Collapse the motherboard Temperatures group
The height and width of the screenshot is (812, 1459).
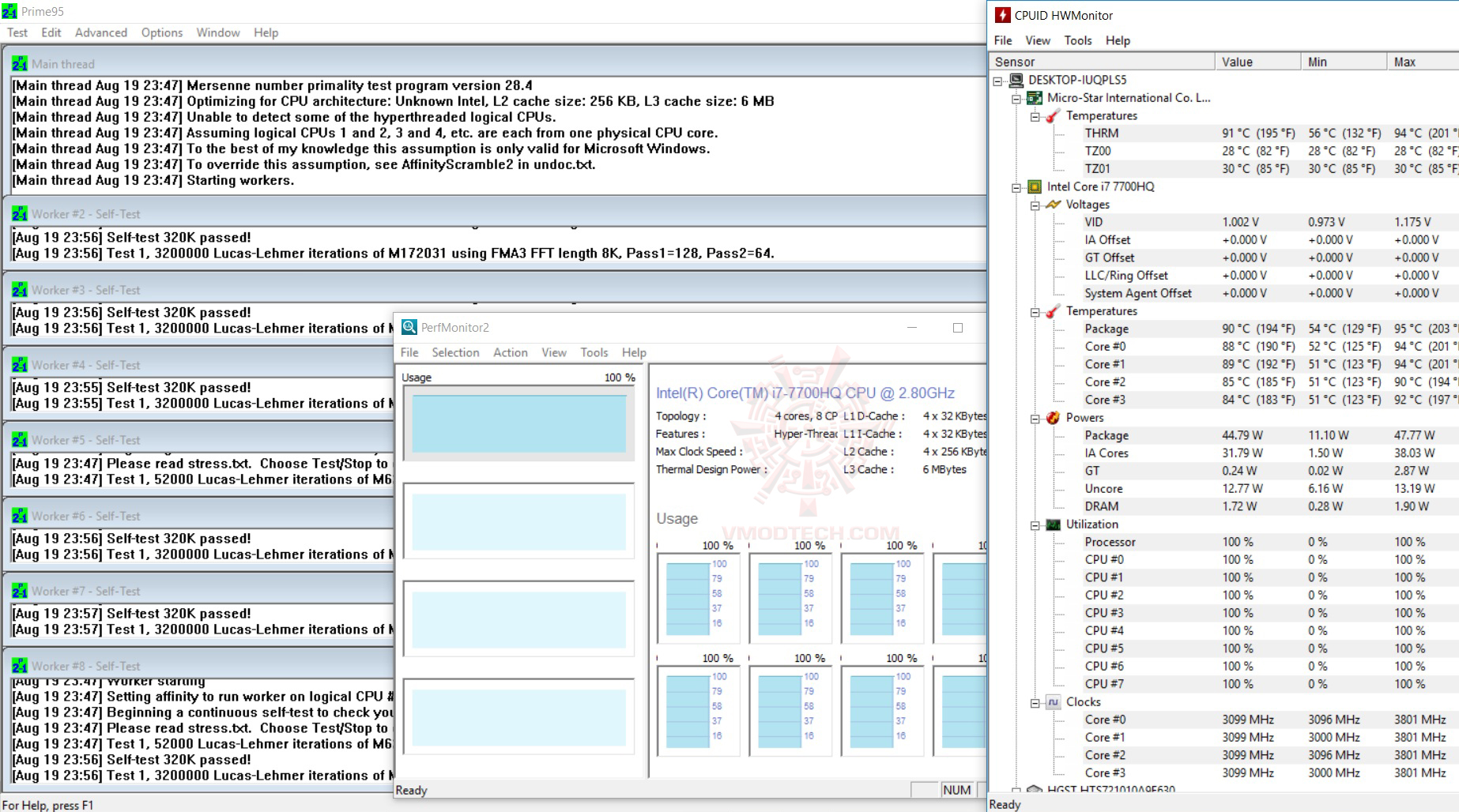point(1035,116)
